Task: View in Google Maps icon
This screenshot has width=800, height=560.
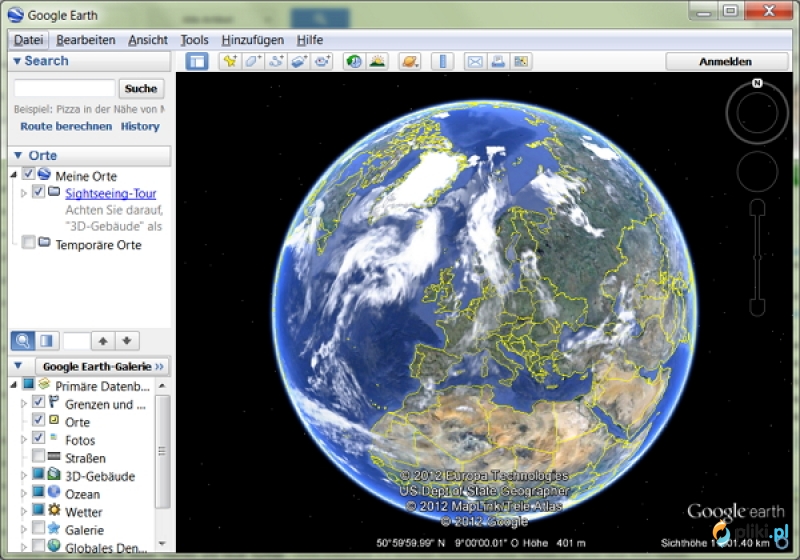Action: [521, 62]
